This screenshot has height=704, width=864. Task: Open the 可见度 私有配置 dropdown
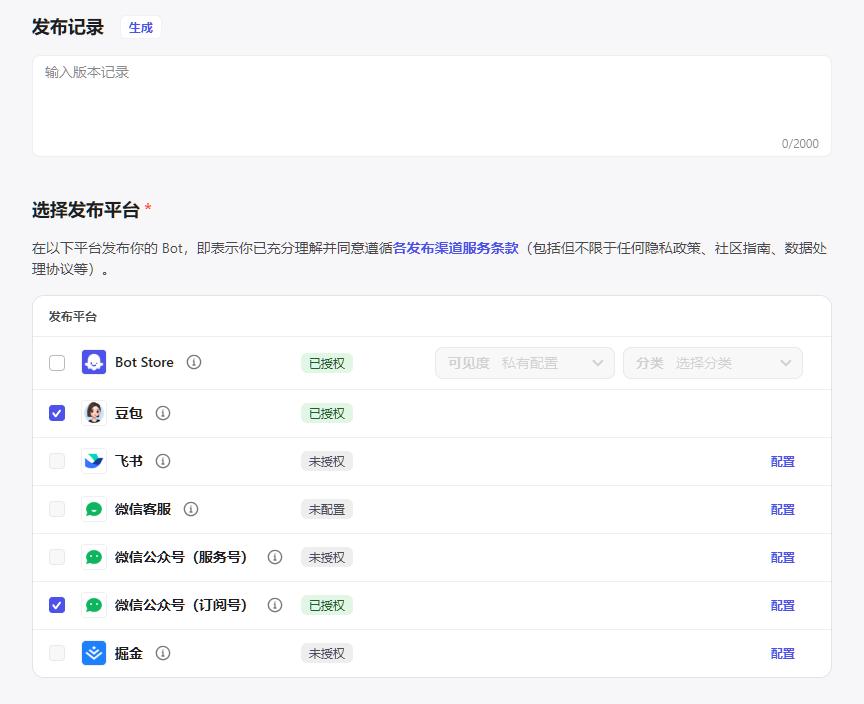coord(525,363)
